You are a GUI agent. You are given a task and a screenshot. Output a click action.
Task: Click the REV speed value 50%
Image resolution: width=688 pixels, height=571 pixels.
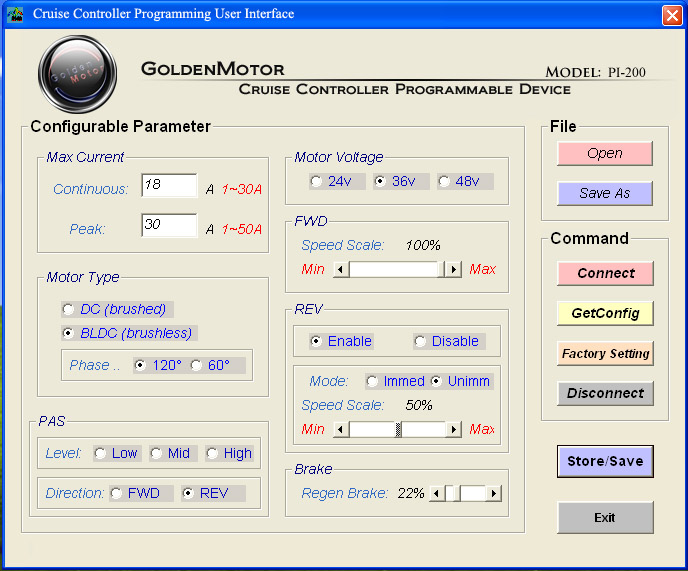point(419,405)
